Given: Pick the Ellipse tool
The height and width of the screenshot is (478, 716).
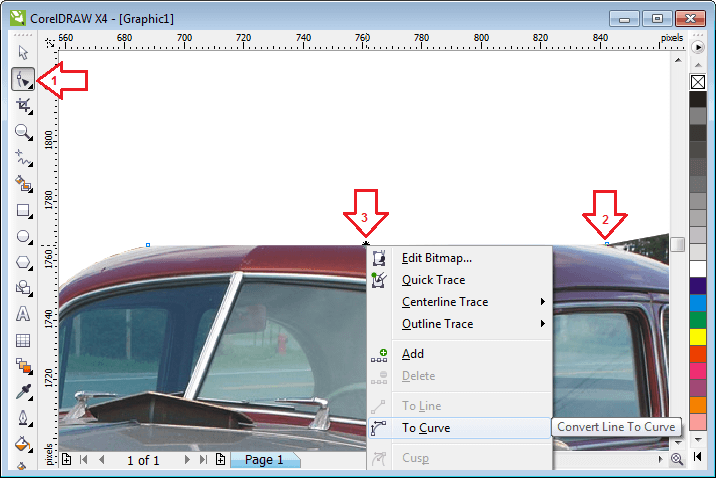Looking at the screenshot, I should (23, 236).
